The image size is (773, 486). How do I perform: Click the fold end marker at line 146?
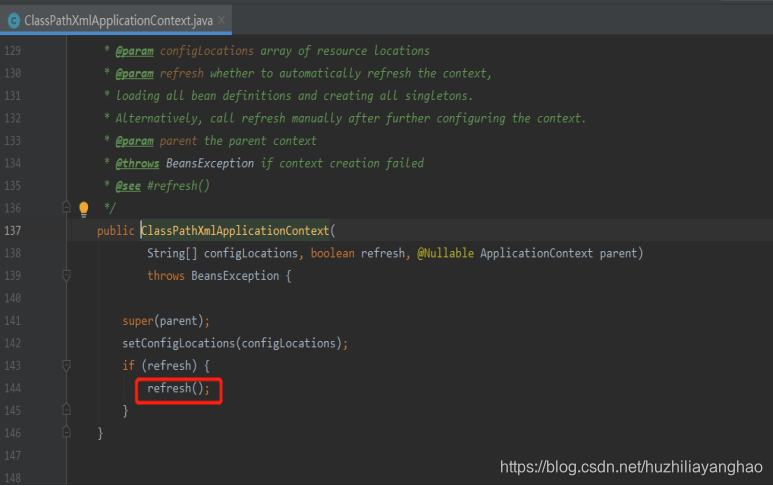[67, 432]
